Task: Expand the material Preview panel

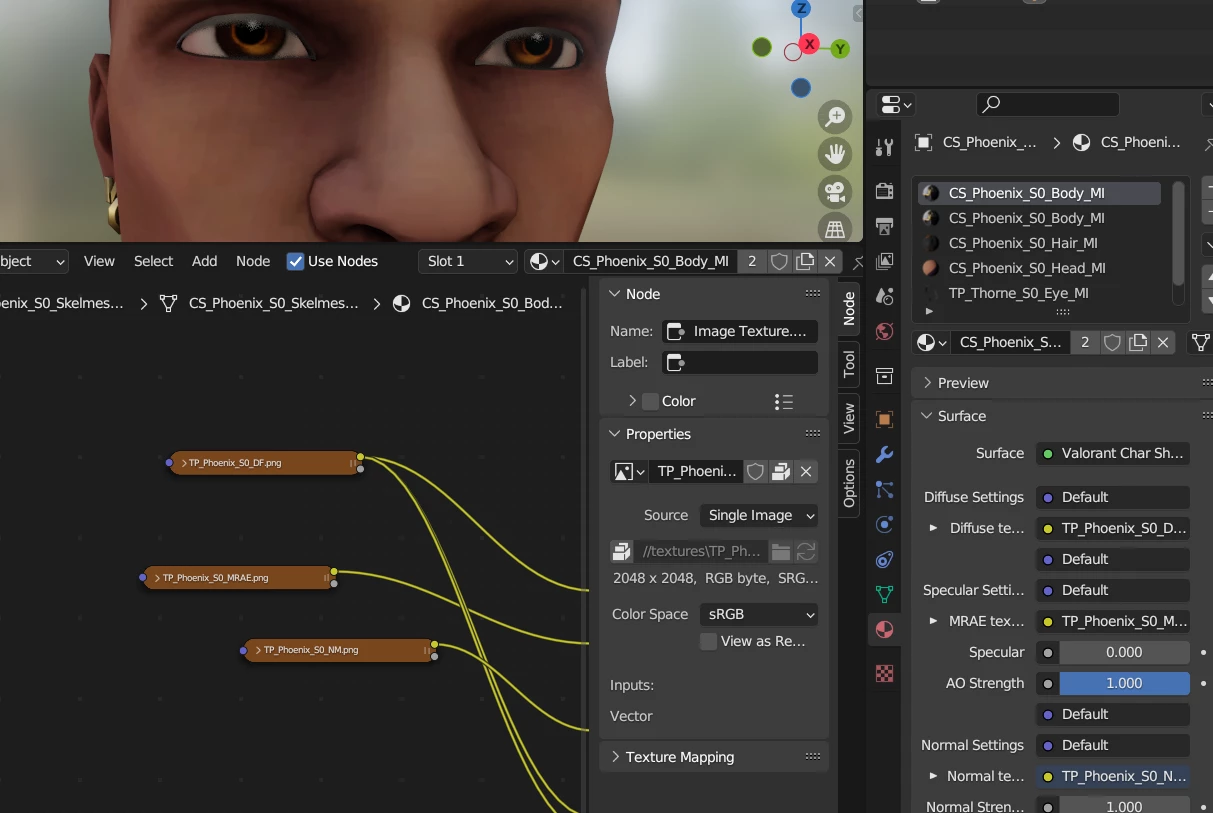Action: click(x=927, y=383)
